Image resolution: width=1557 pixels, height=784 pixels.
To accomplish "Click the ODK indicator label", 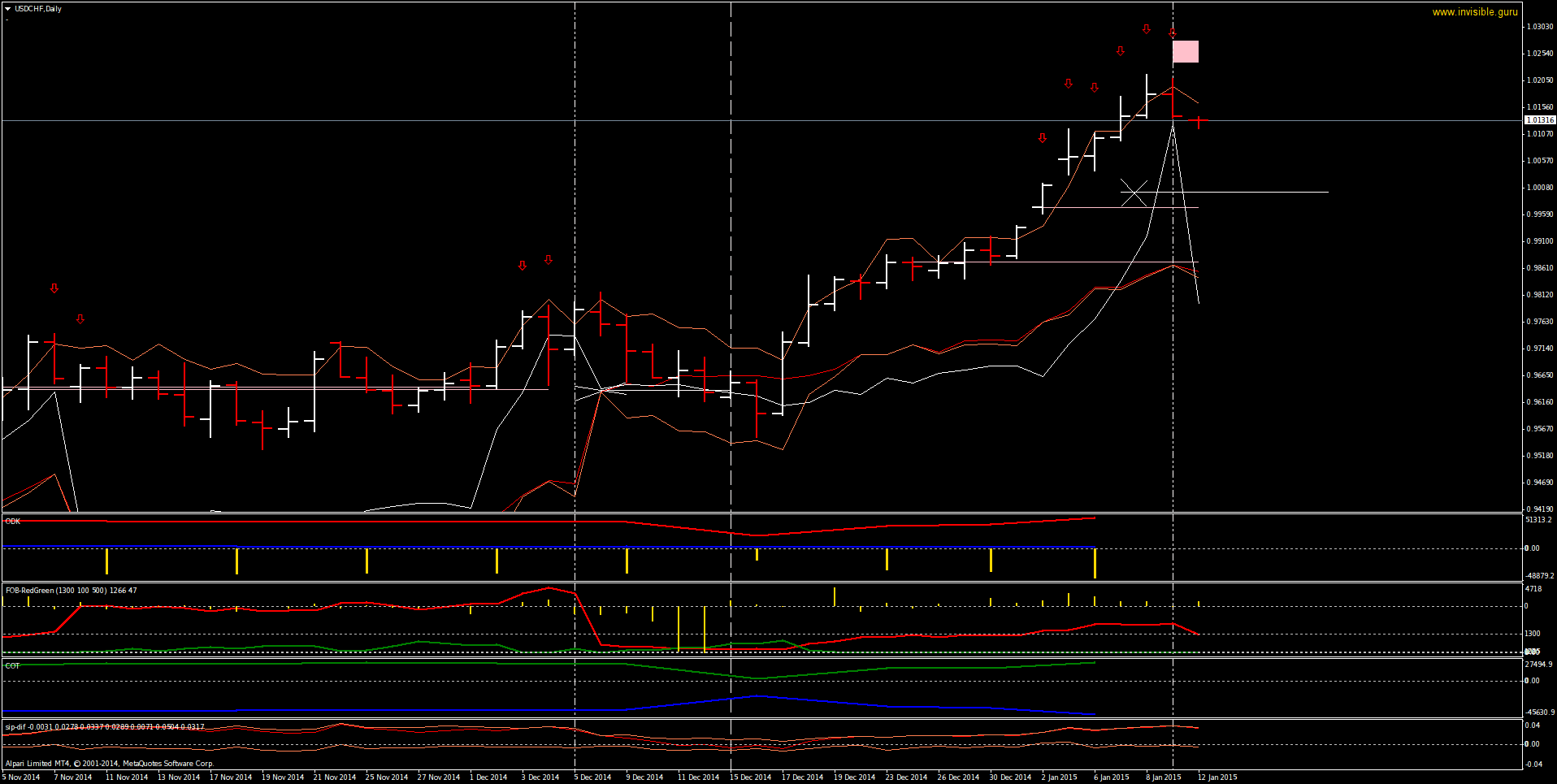I will pyautogui.click(x=13, y=522).
